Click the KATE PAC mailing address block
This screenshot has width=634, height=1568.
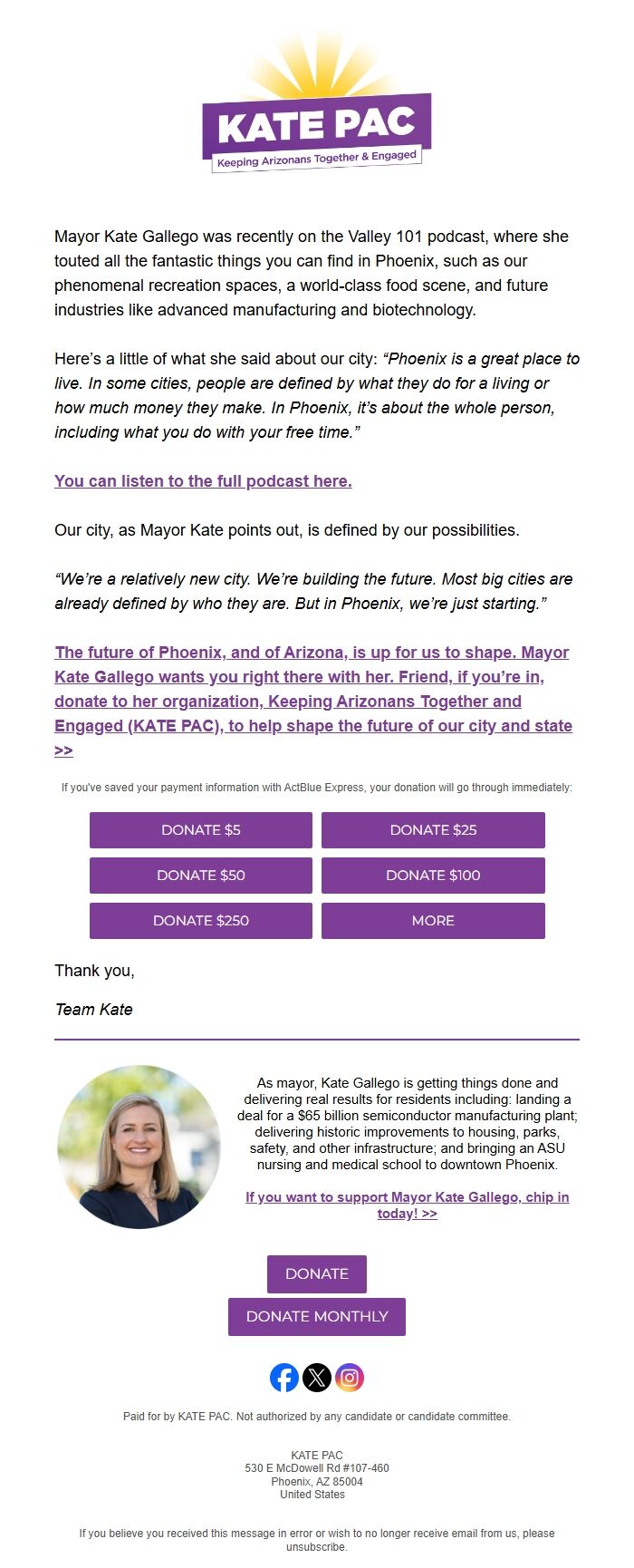click(x=317, y=1475)
